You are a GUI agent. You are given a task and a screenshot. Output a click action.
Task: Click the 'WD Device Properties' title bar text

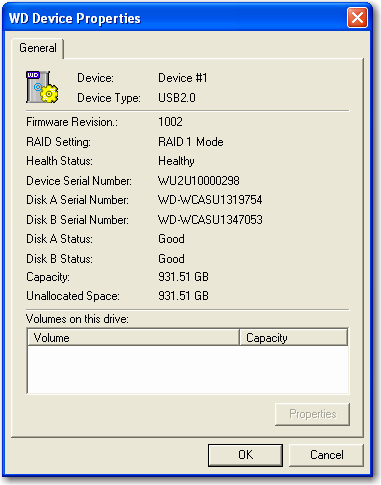click(x=75, y=19)
